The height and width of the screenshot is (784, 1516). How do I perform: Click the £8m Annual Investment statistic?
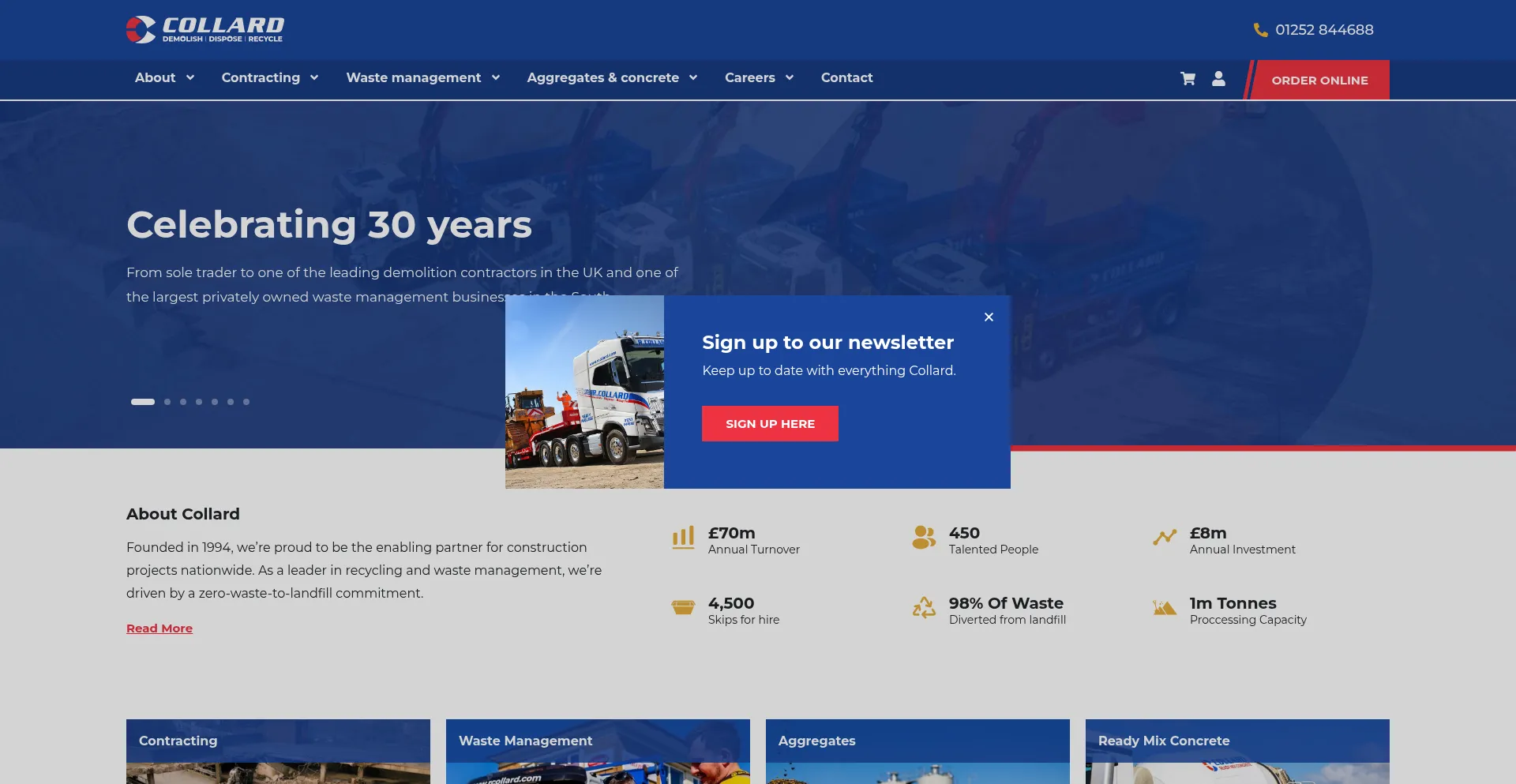click(x=1243, y=541)
